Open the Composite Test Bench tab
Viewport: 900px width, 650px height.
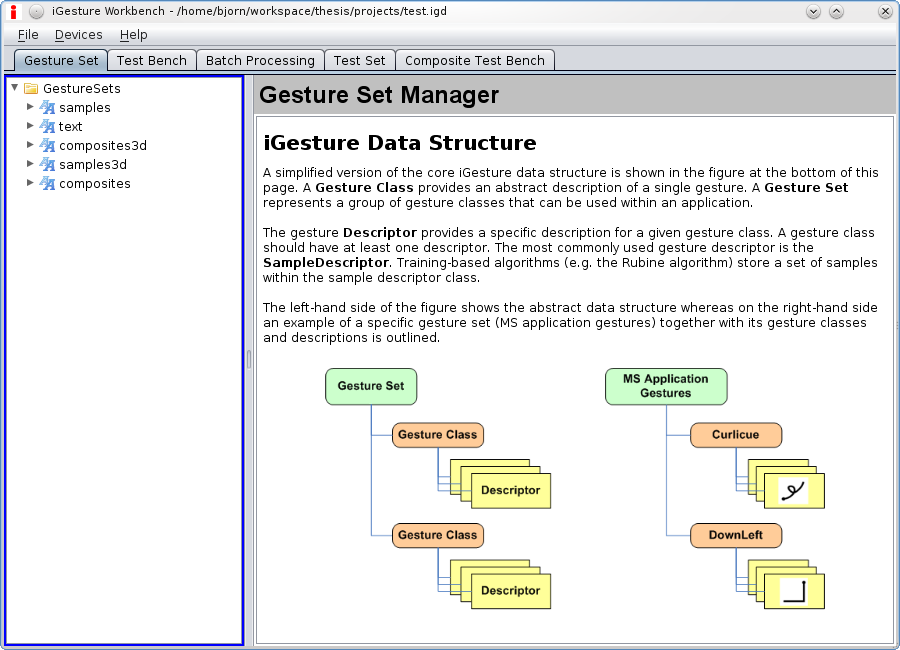click(474, 61)
